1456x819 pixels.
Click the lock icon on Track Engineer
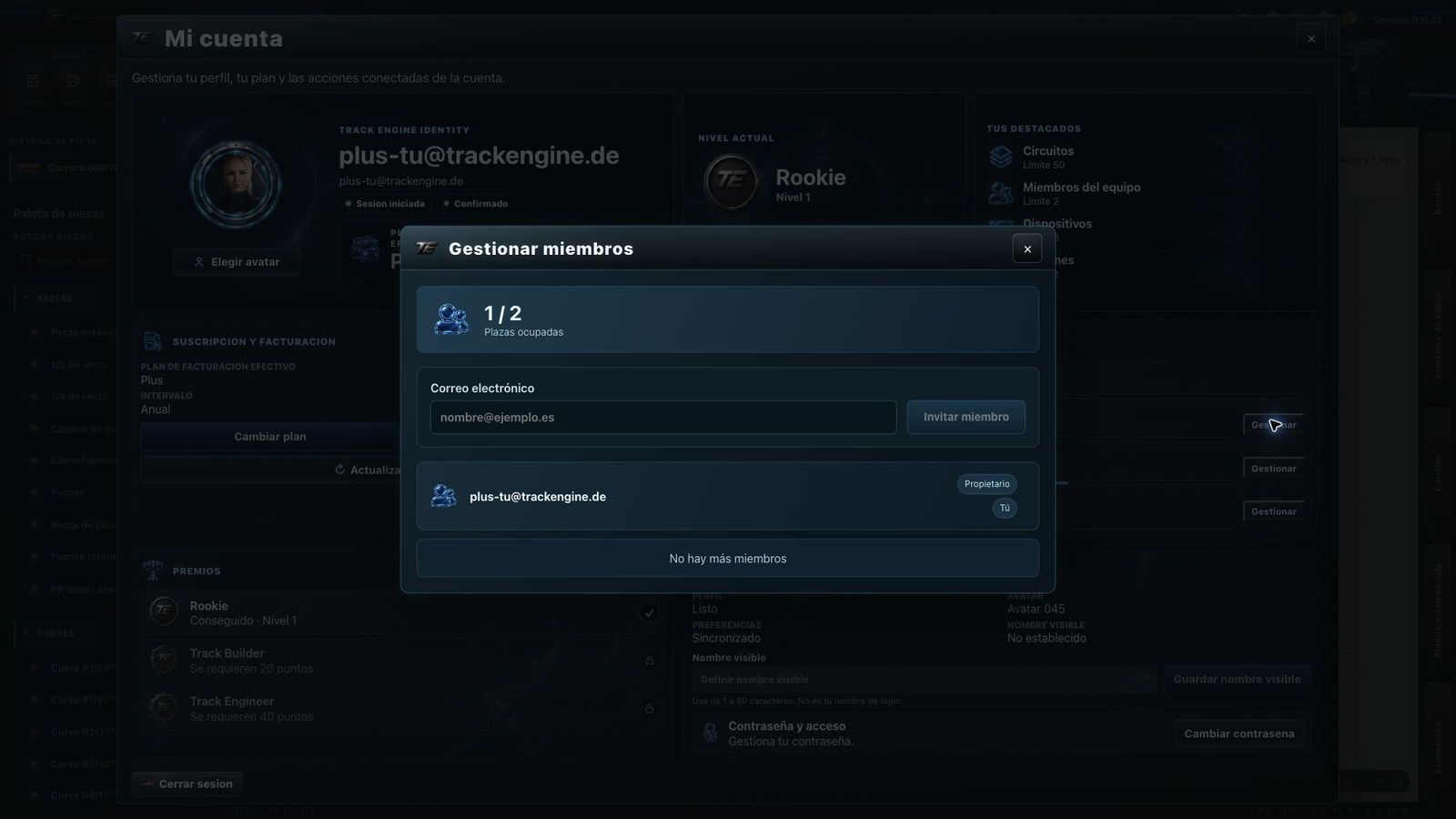(x=649, y=708)
